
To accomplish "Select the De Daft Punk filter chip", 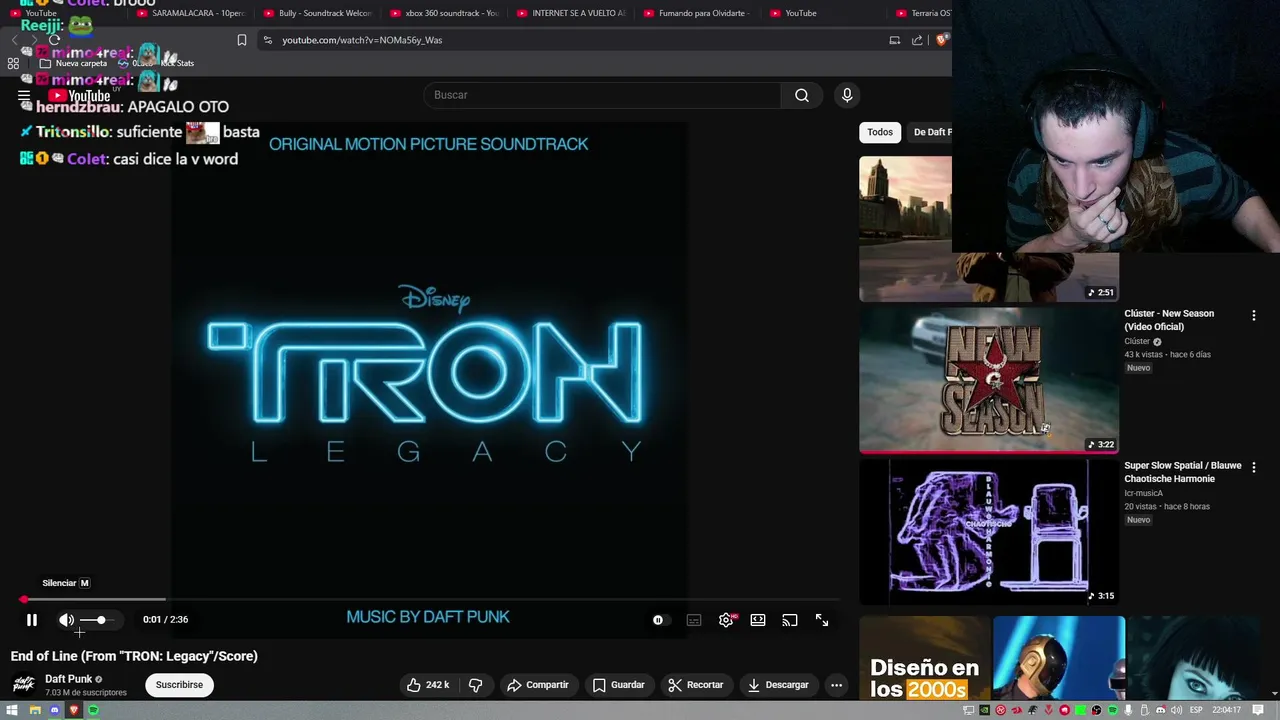I will coord(930,132).
